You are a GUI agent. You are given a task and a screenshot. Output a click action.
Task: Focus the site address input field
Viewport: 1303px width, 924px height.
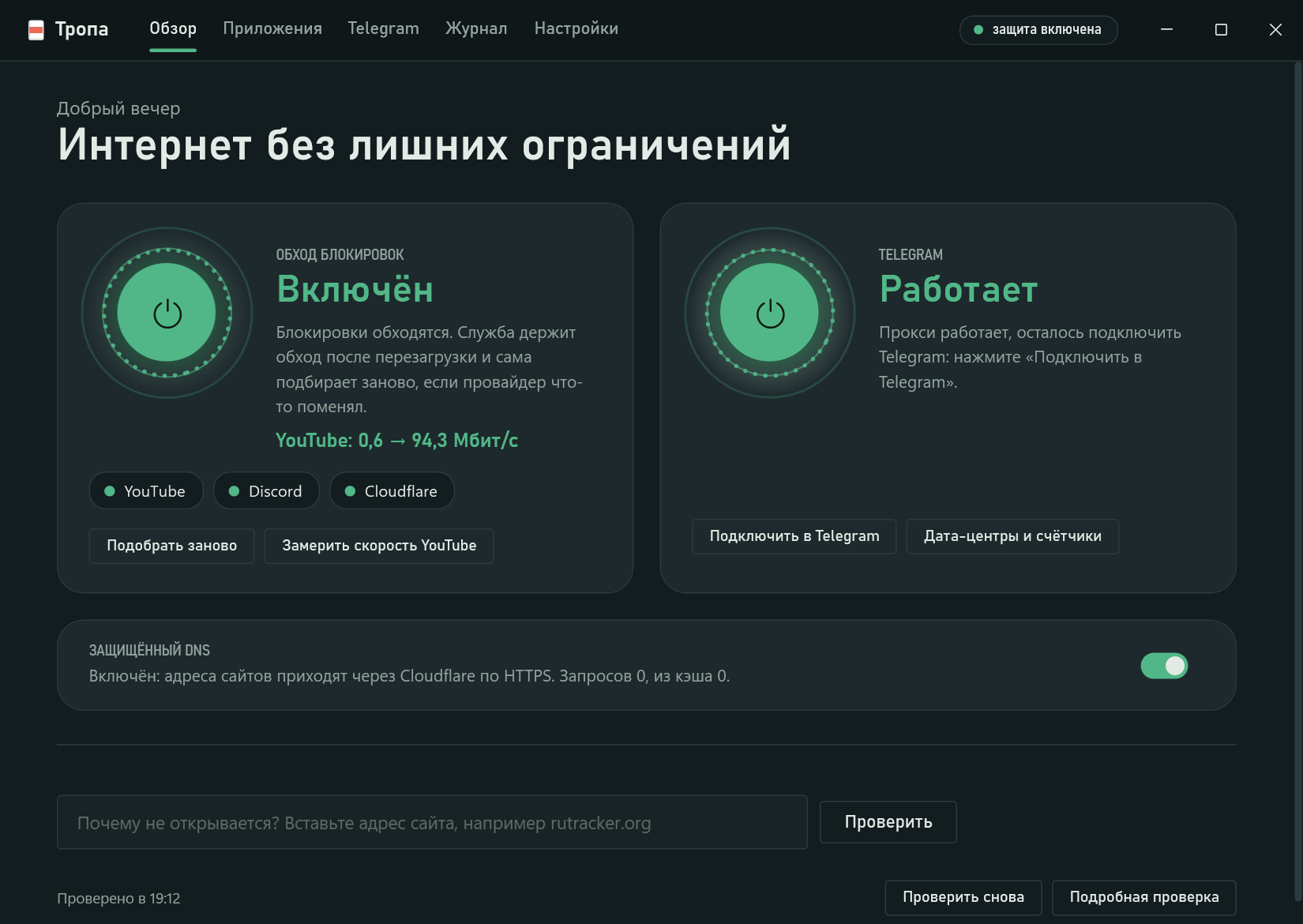pyautogui.click(x=432, y=822)
